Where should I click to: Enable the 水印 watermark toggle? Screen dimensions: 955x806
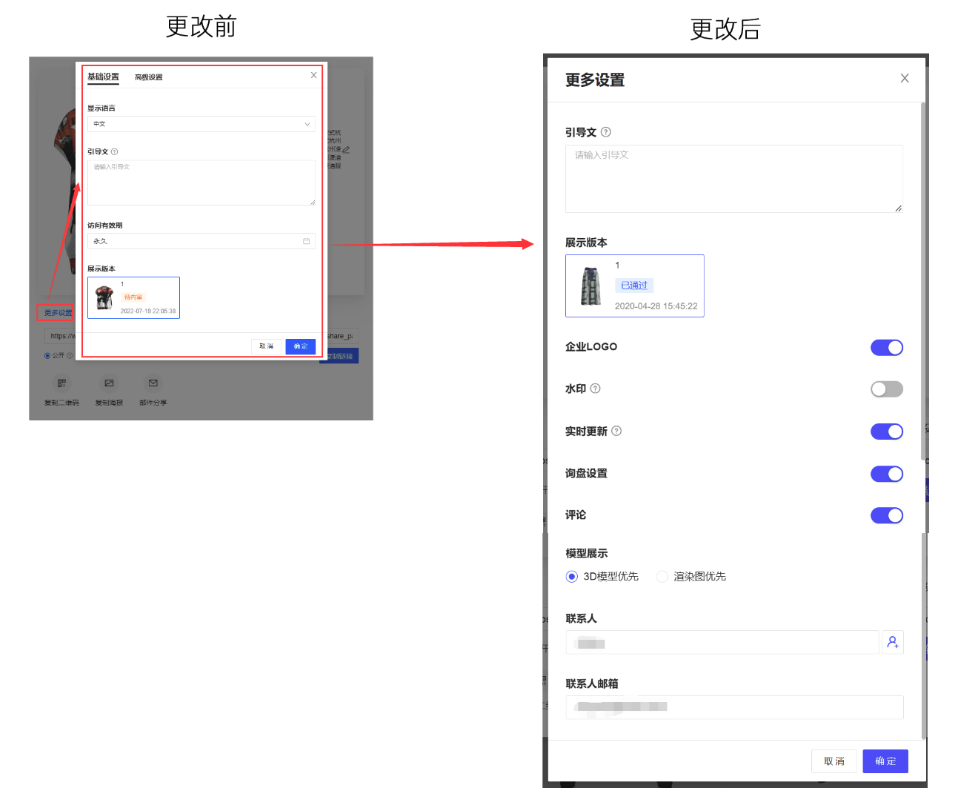coord(886,389)
